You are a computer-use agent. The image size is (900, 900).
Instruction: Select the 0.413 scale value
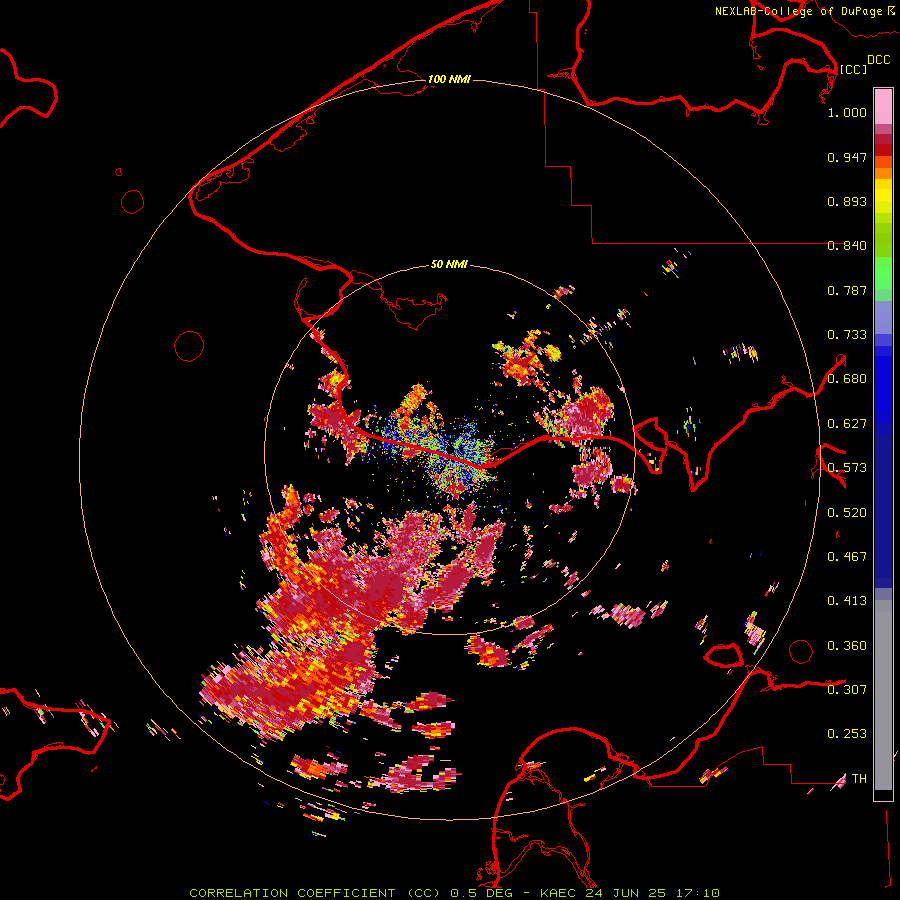pyautogui.click(x=847, y=601)
